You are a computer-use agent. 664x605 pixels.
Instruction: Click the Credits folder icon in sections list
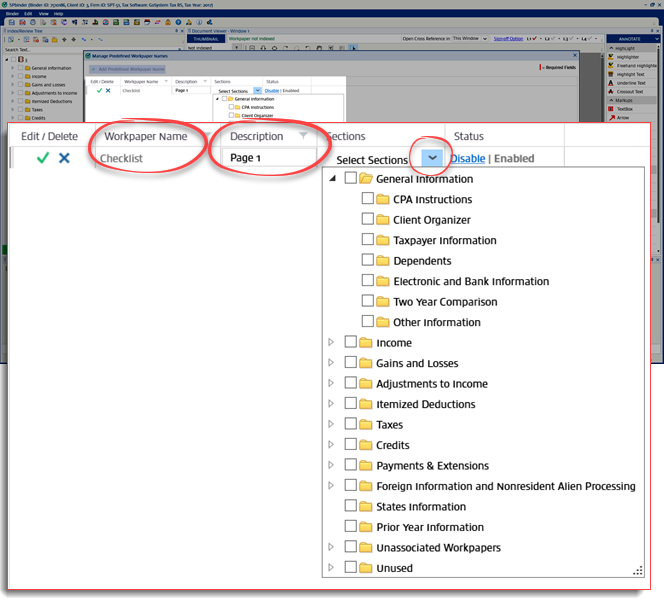click(x=365, y=445)
